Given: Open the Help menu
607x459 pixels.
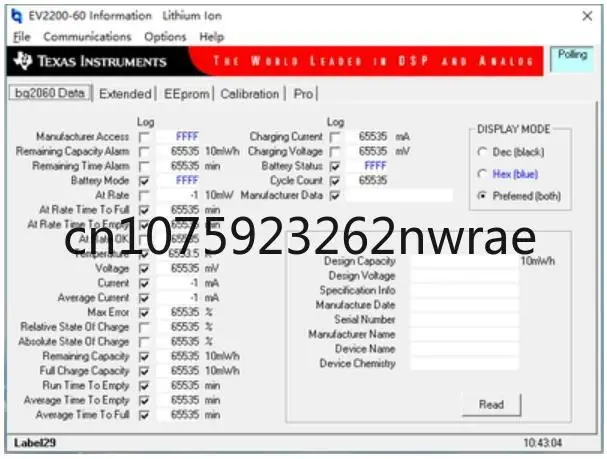Looking at the screenshot, I should [212, 37].
